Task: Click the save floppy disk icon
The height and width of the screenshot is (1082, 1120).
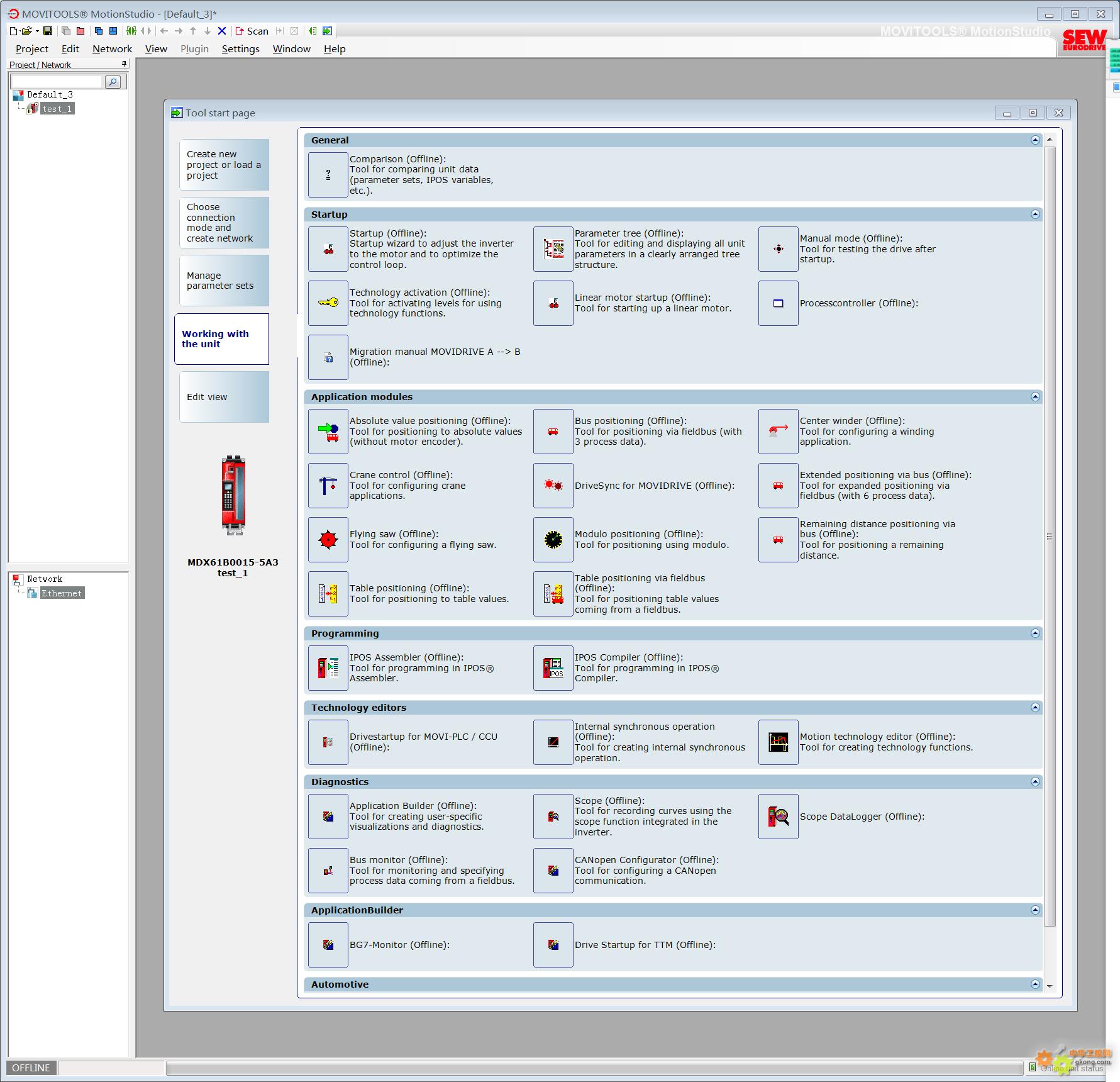Action: pyautogui.click(x=48, y=31)
